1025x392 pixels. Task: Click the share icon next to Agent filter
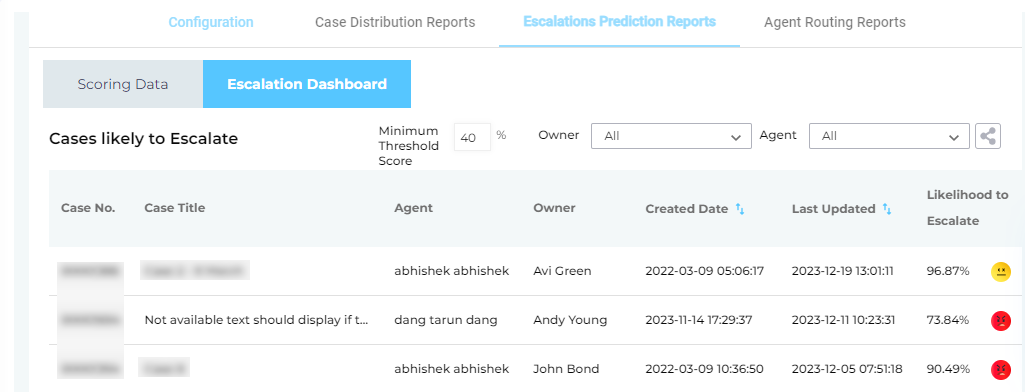tap(988, 137)
